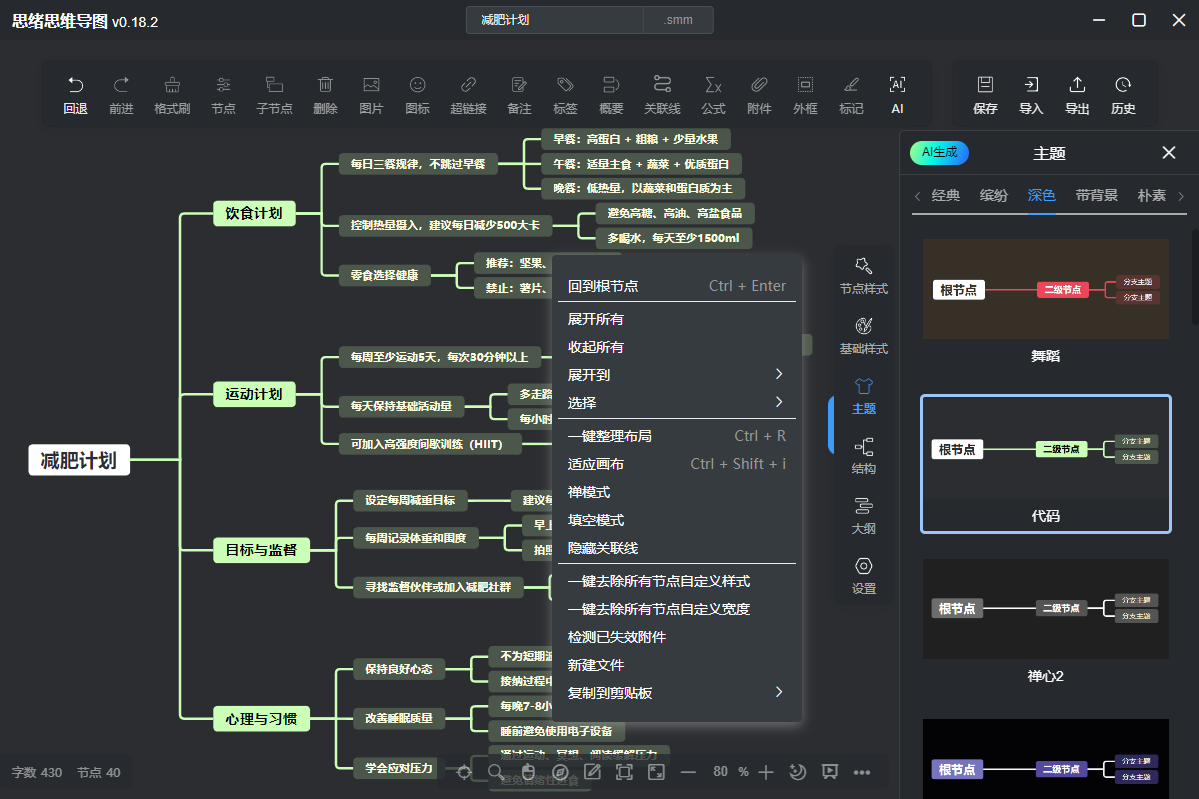Open the 设置 settings sidebar
Viewport: 1199px width, 799px height.
coord(863,577)
